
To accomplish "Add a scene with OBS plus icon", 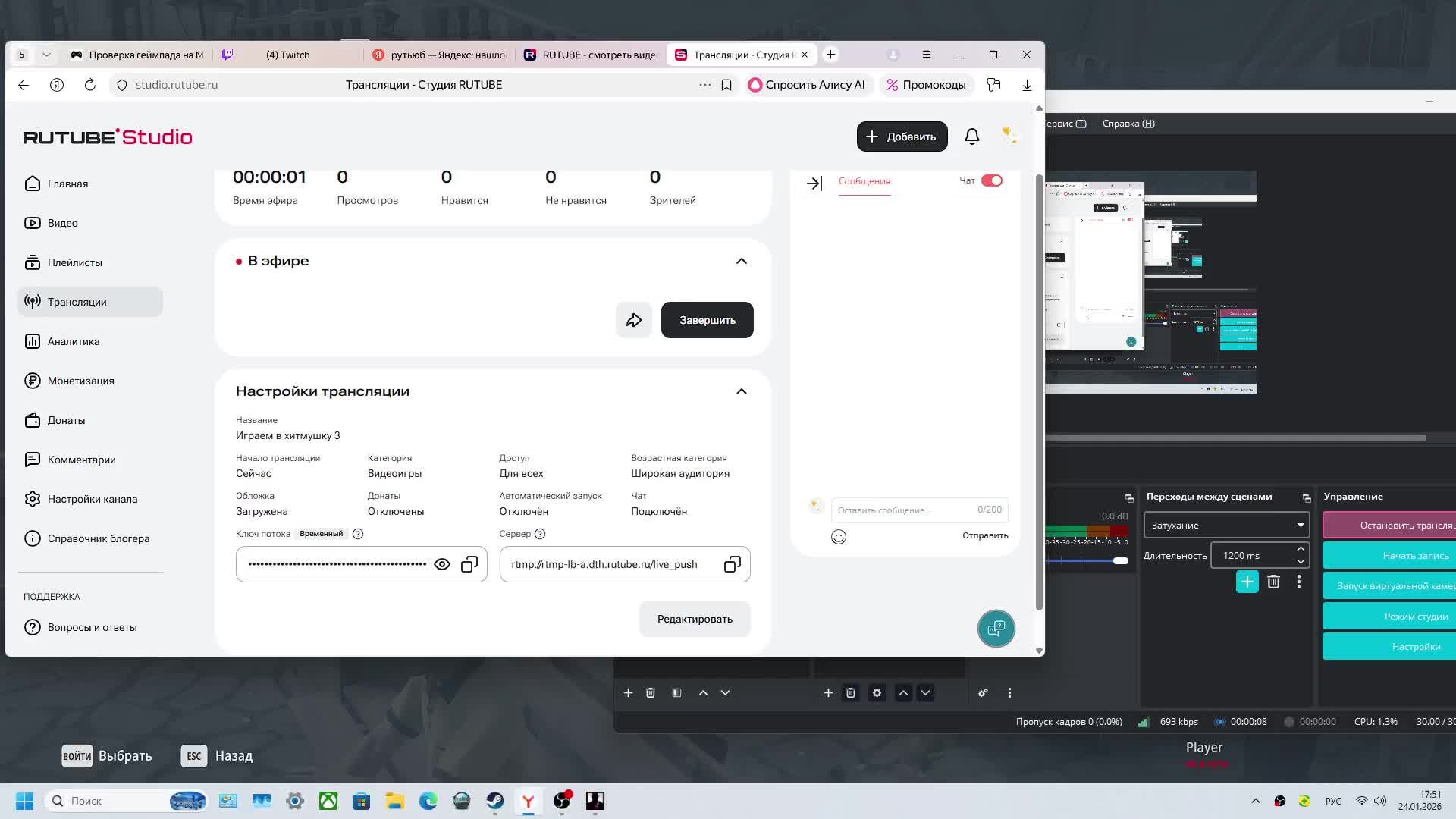I will click(x=628, y=693).
